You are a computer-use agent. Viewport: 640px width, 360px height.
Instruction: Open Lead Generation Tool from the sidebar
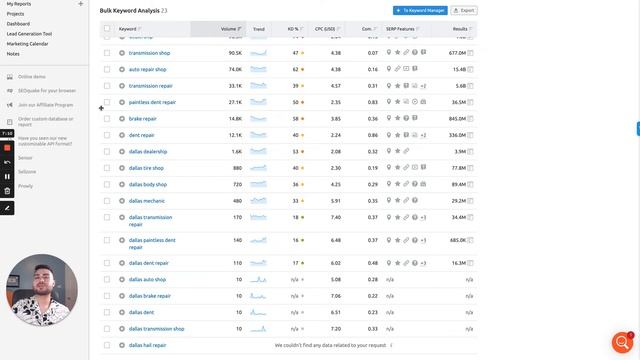[29, 34]
